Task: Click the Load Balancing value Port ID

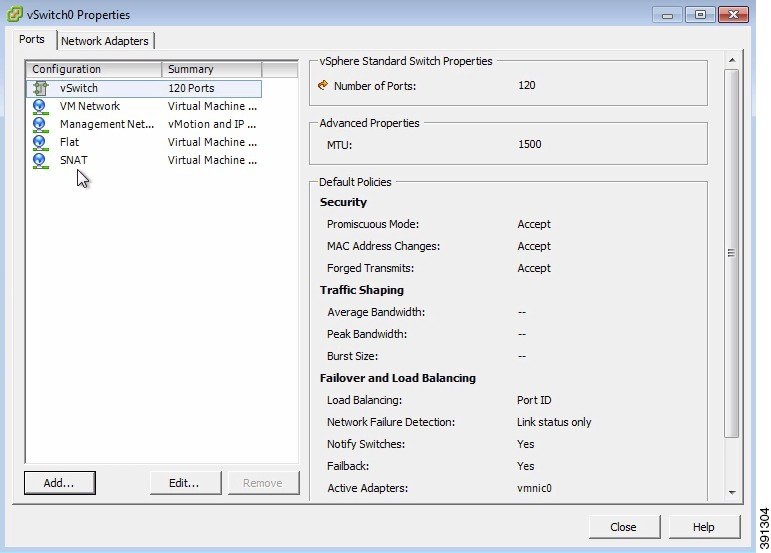Action: 534,400
